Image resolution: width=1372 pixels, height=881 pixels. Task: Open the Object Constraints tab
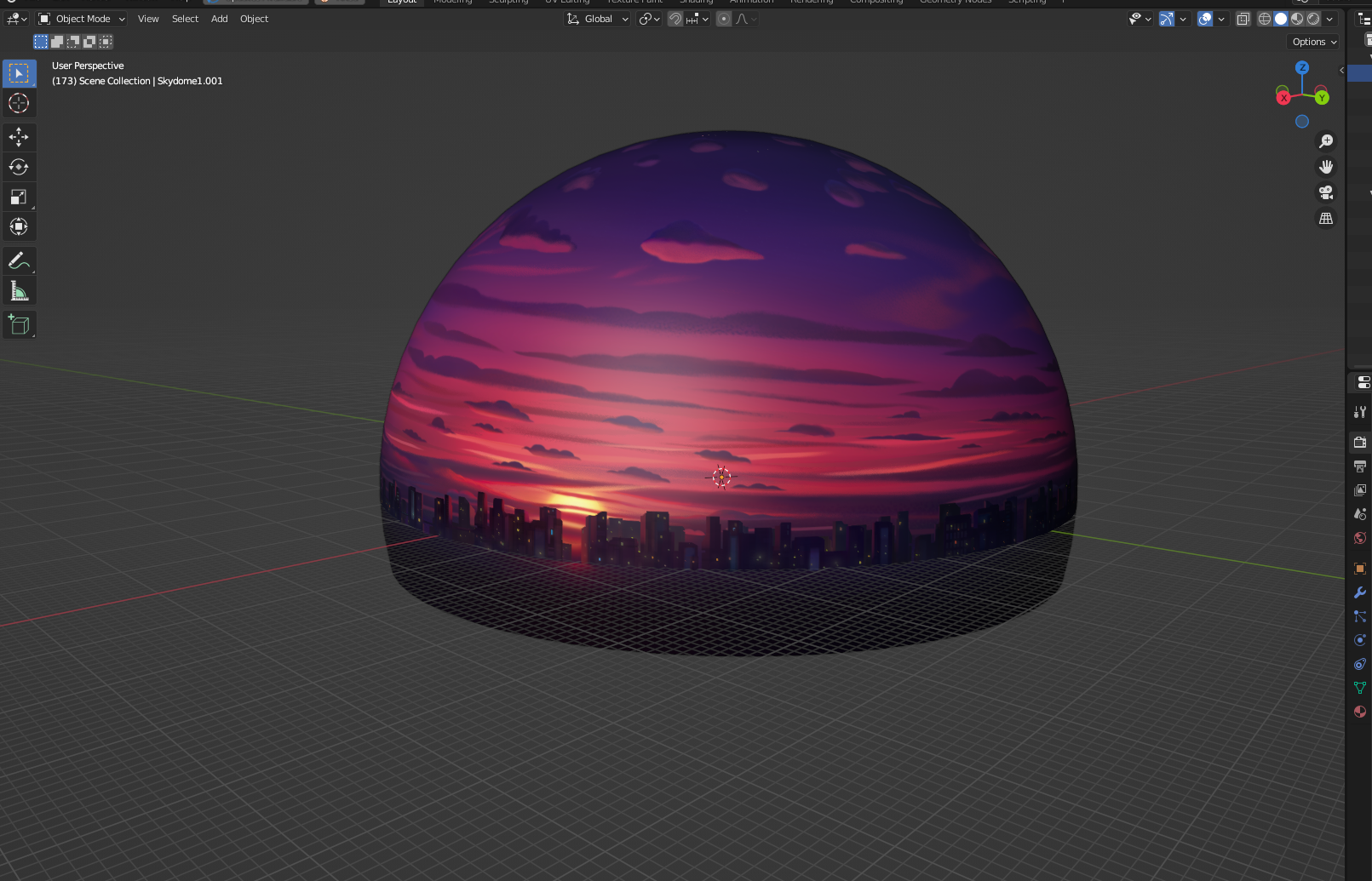click(1360, 663)
